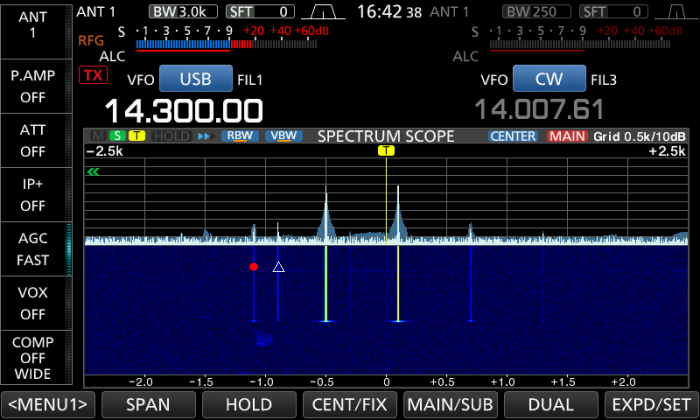The image size is (700, 420).
Task: Tap the main frequency 14.300.00
Action: tap(184, 110)
